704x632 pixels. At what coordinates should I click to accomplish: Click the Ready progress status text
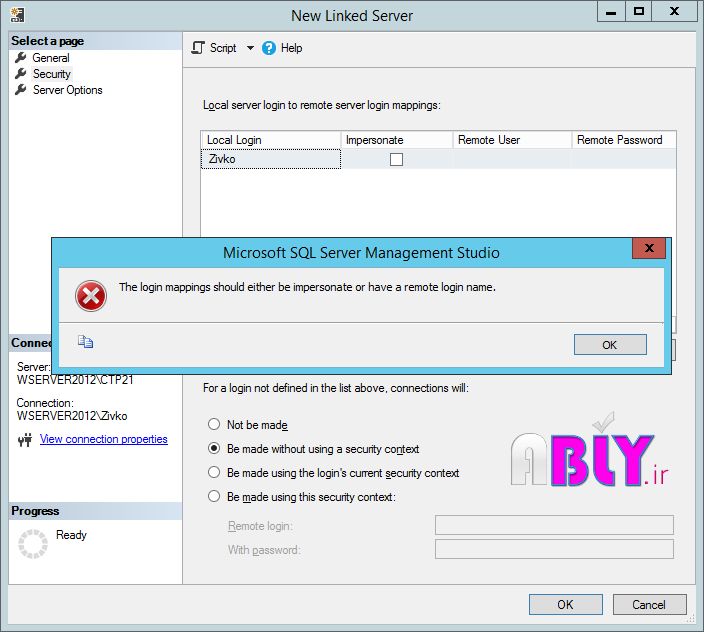point(71,535)
